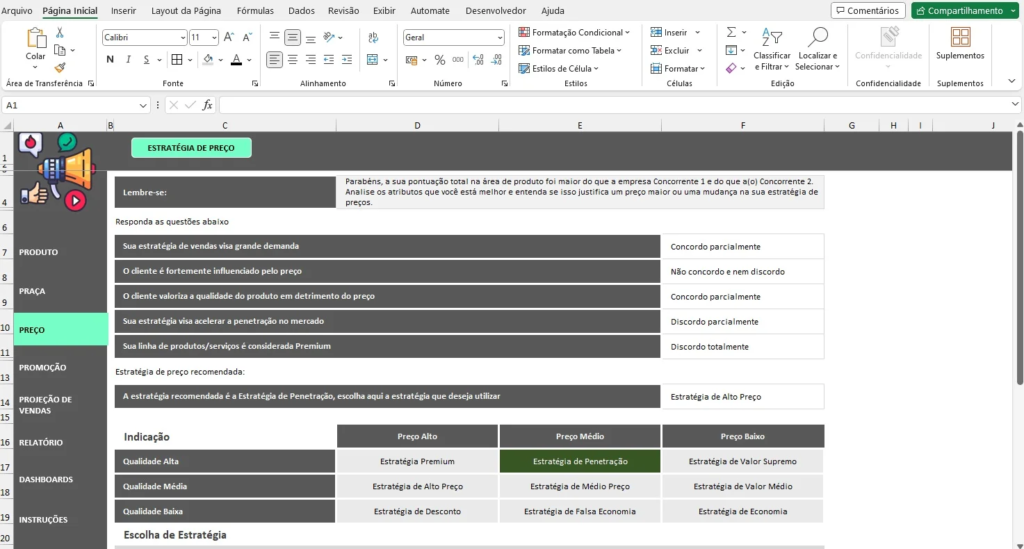The height and width of the screenshot is (549, 1024).
Task: Click the Name Box showing A1
Action: [70, 105]
